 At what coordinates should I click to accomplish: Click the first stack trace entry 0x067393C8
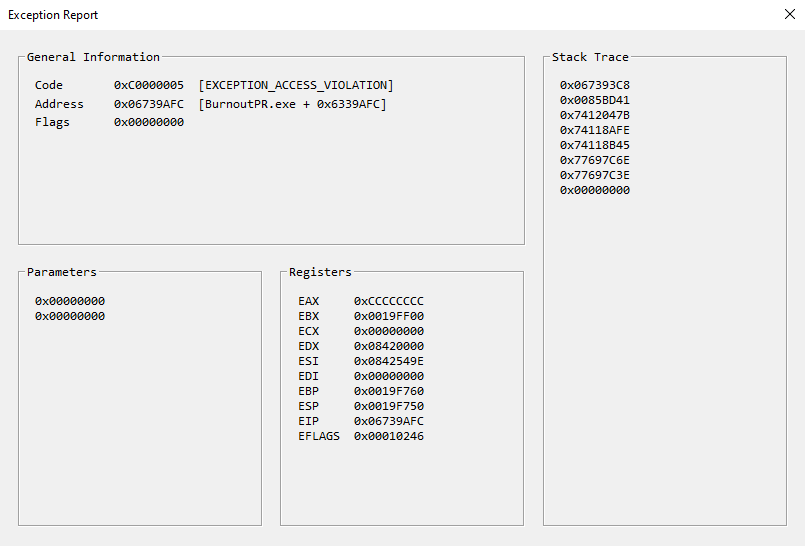pyautogui.click(x=594, y=86)
